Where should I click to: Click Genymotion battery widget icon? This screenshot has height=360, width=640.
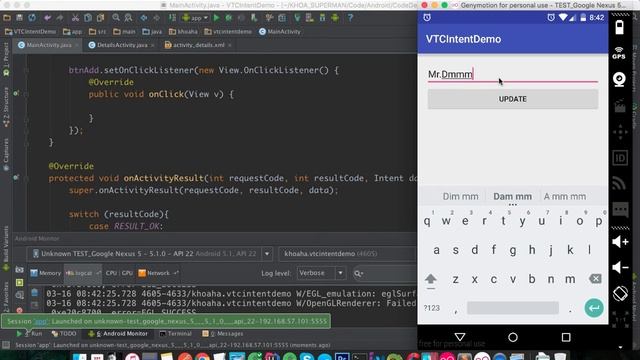(x=620, y=28)
